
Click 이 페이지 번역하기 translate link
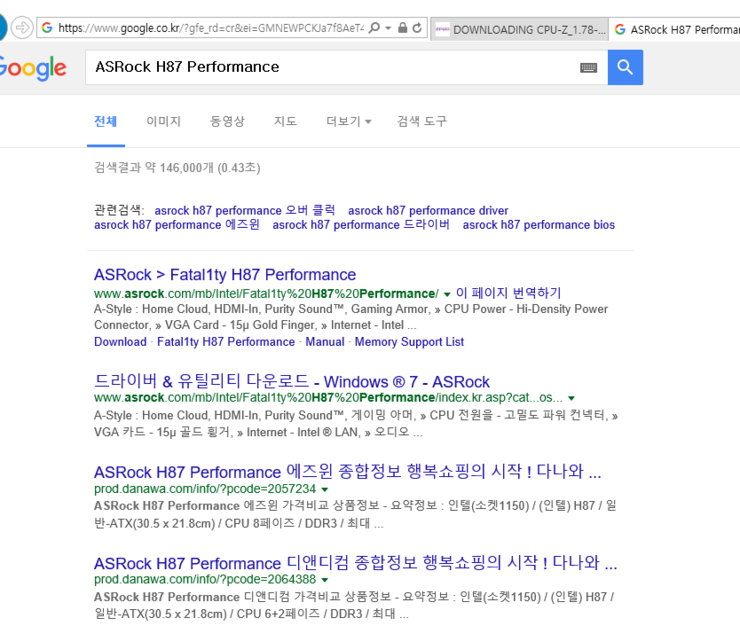[x=508, y=293]
